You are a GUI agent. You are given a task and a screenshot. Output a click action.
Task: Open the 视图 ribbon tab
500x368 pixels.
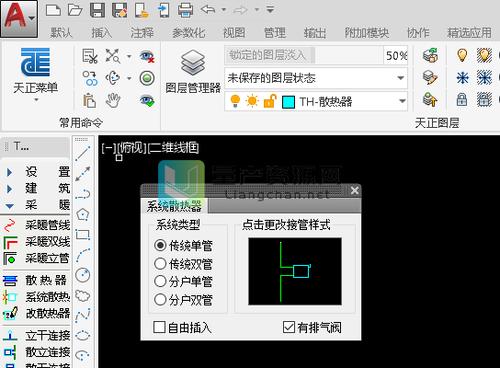(x=234, y=33)
